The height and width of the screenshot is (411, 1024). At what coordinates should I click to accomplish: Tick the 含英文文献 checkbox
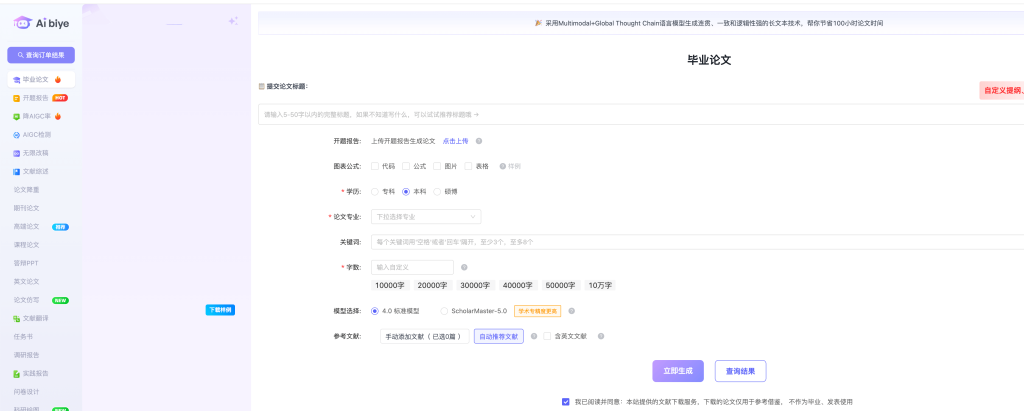[x=547, y=337]
